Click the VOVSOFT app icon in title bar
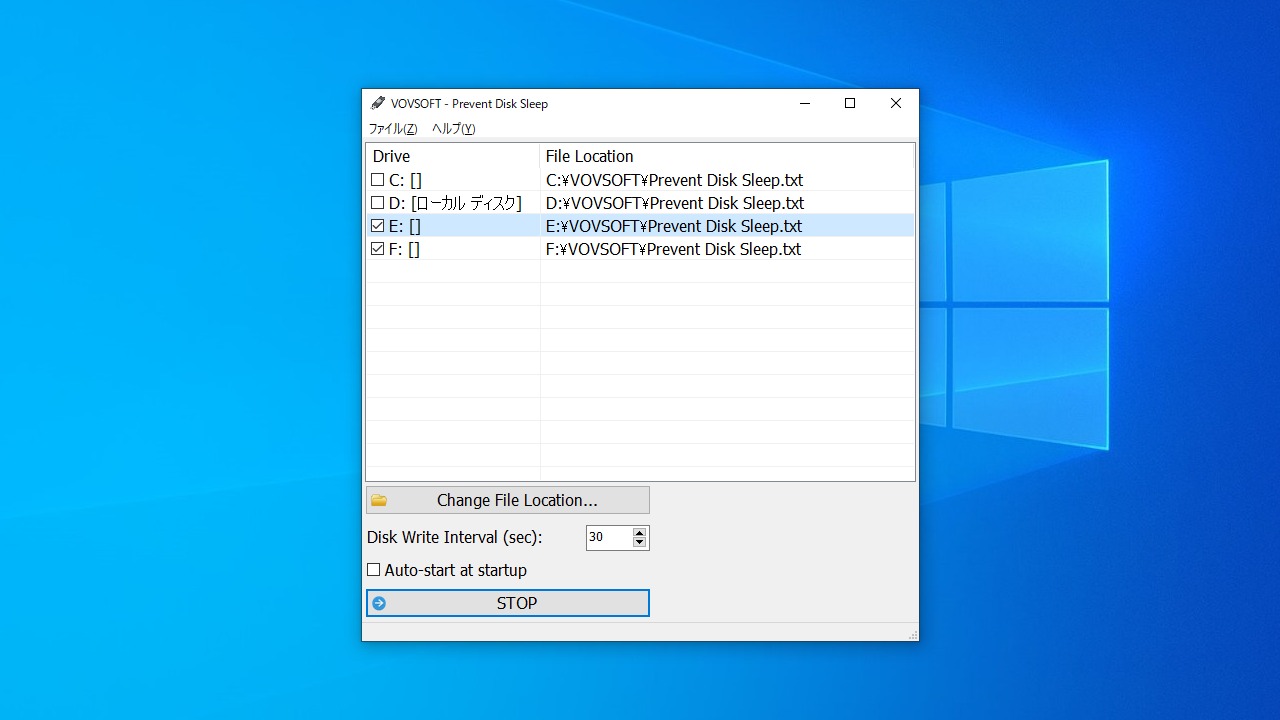This screenshot has height=720, width=1280. (378, 103)
